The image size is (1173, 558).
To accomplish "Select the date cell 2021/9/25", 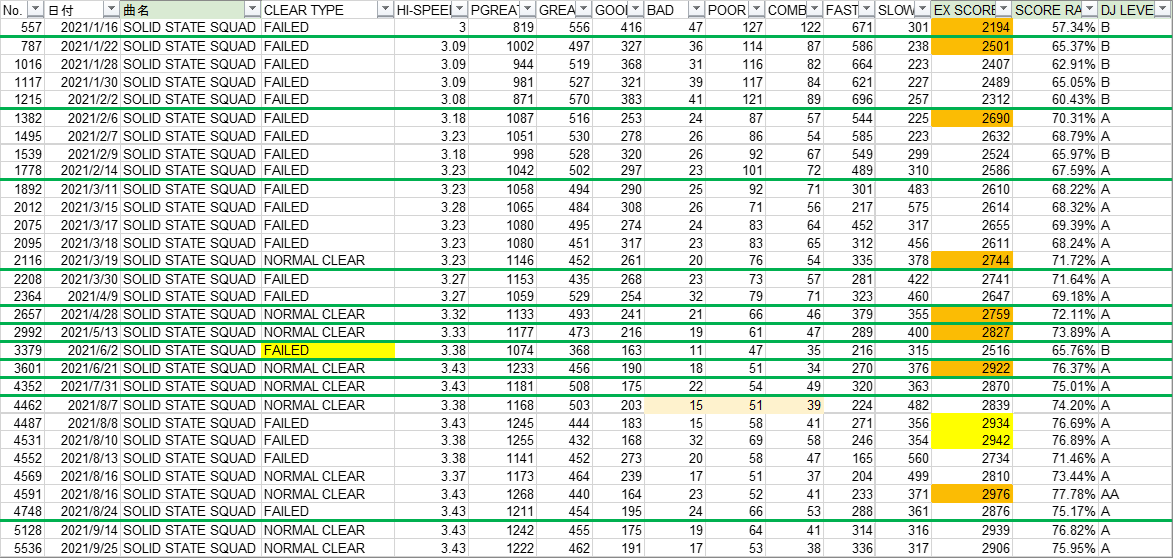I will tap(82, 548).
